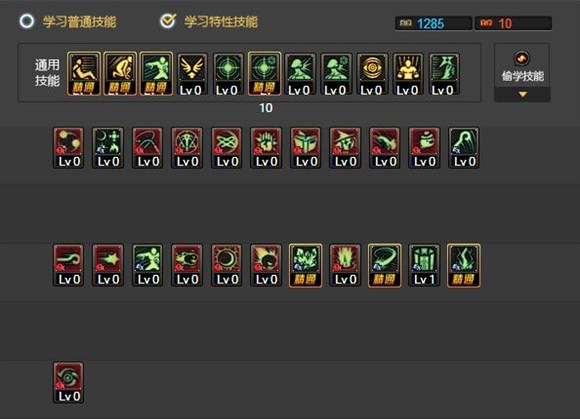Viewport: 580px width, 419px height.
Task: Click the blue 1285 skill points field
Action: [x=434, y=23]
